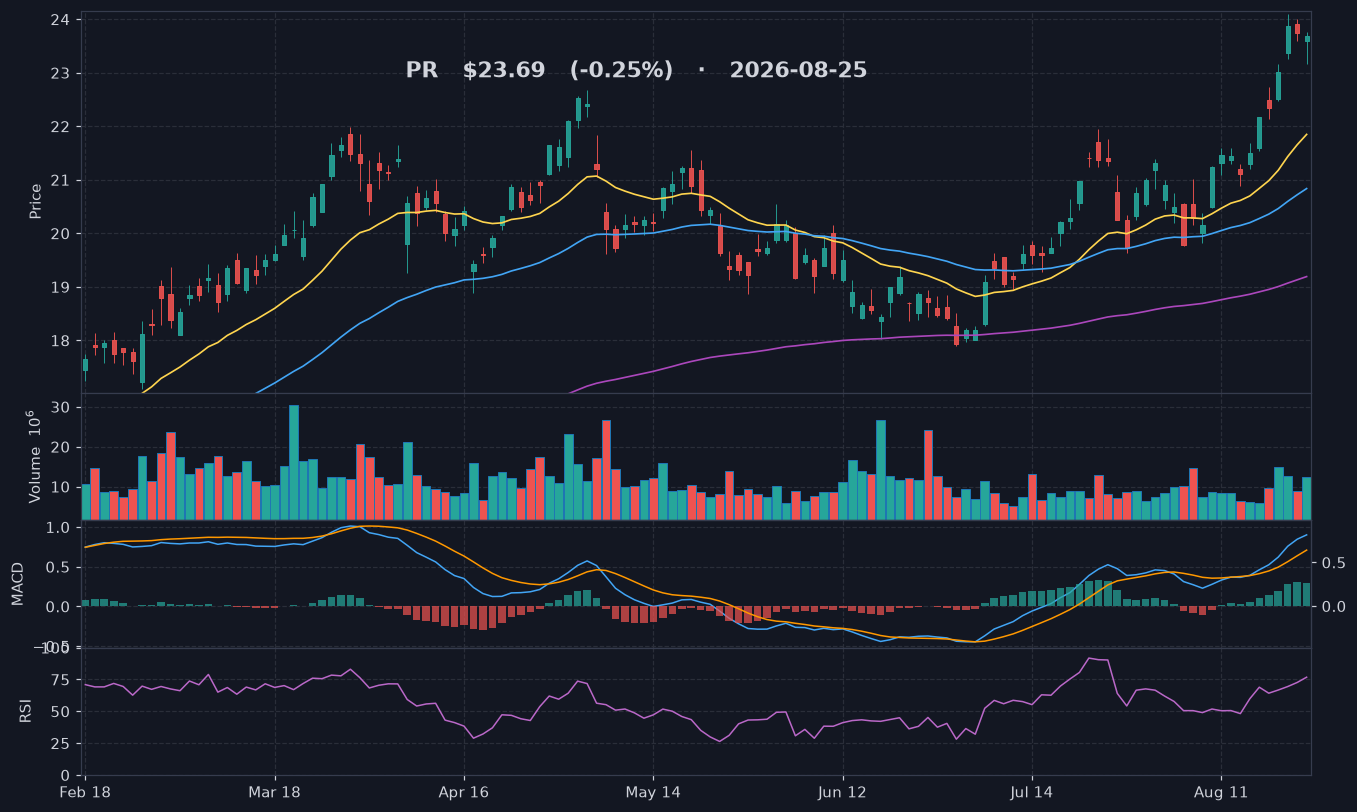Click the 1.0 tick on the MACD axis

coord(58,527)
